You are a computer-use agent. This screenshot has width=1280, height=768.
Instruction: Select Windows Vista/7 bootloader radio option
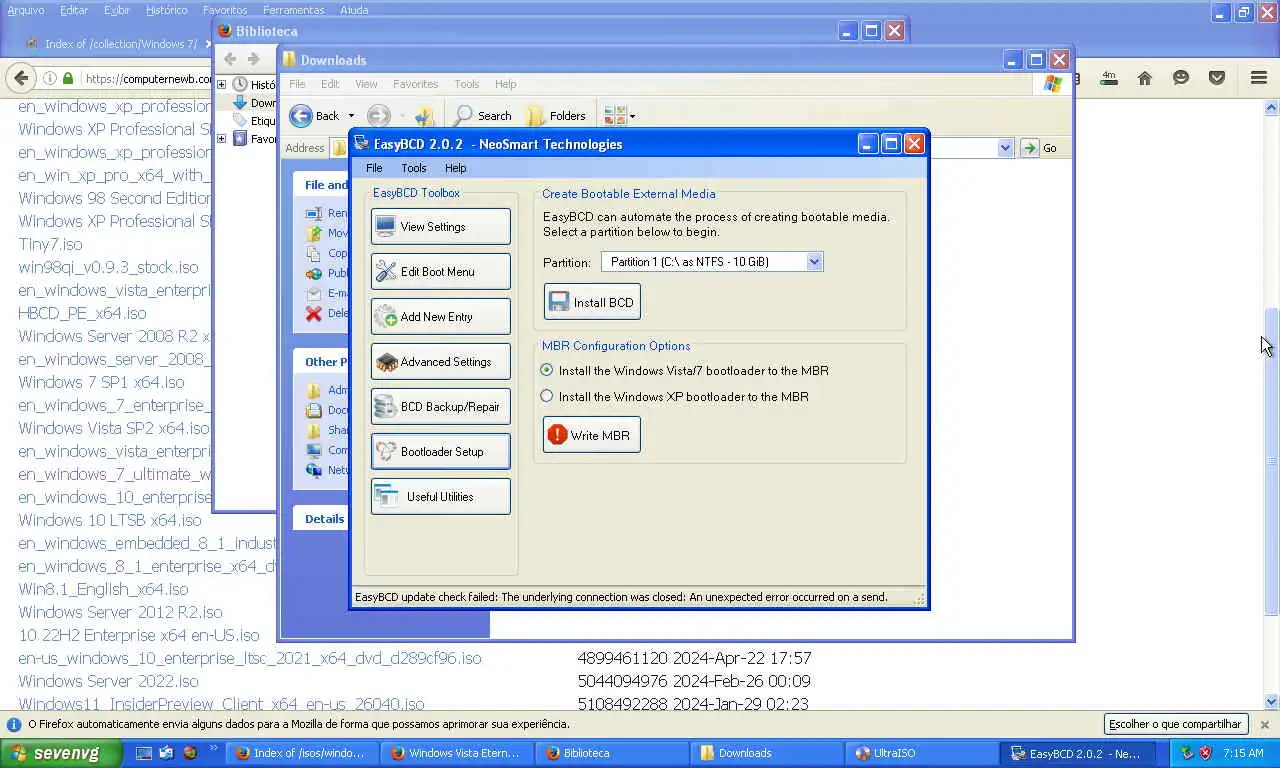click(546, 370)
